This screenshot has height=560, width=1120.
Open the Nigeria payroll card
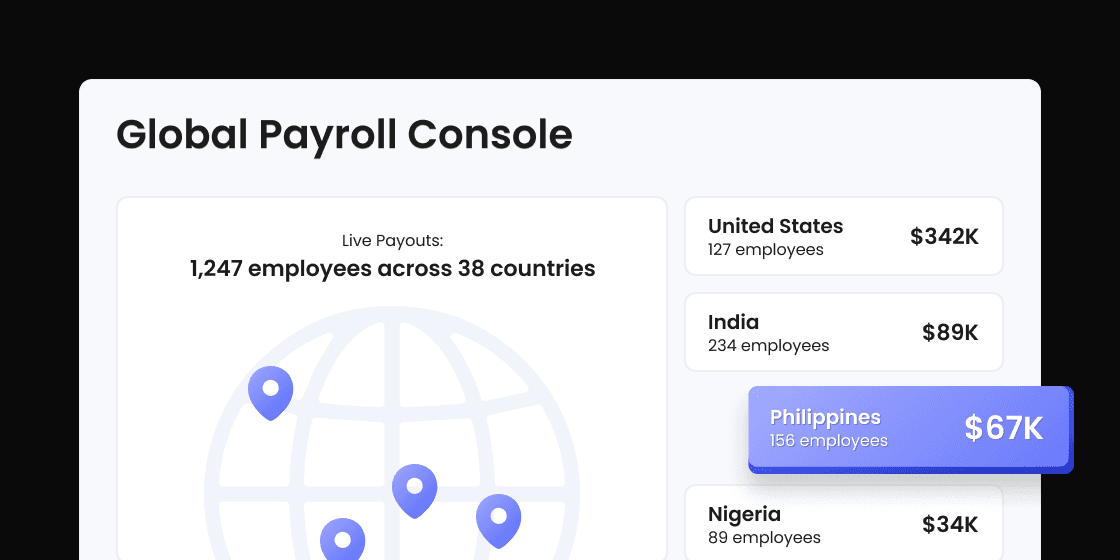tap(843, 524)
